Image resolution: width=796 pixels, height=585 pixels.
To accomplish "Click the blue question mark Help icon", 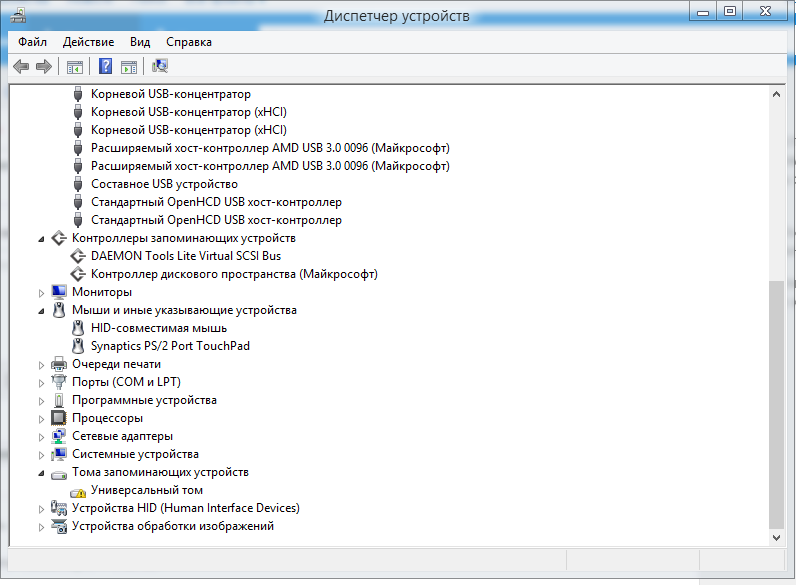I will pos(105,66).
